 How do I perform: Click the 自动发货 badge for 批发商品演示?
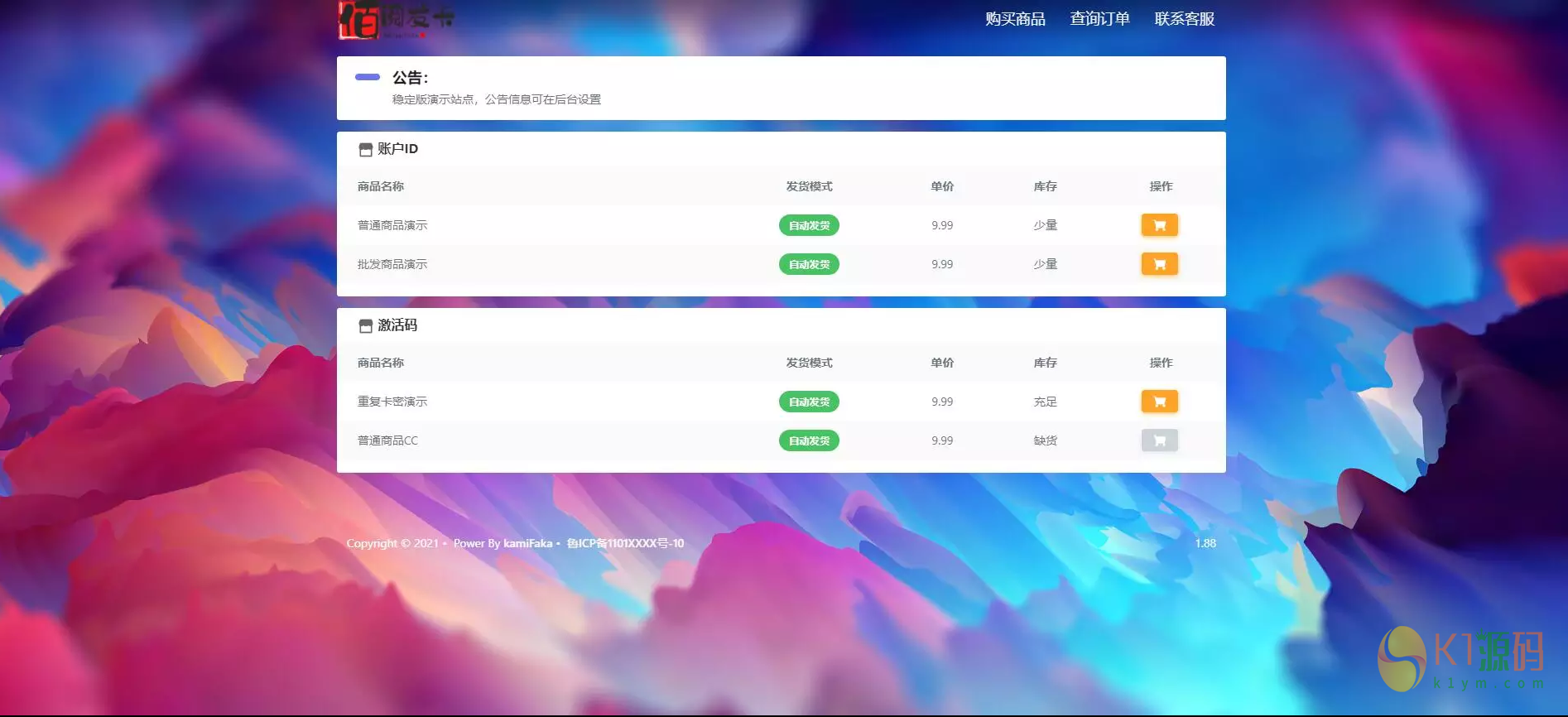(x=809, y=264)
